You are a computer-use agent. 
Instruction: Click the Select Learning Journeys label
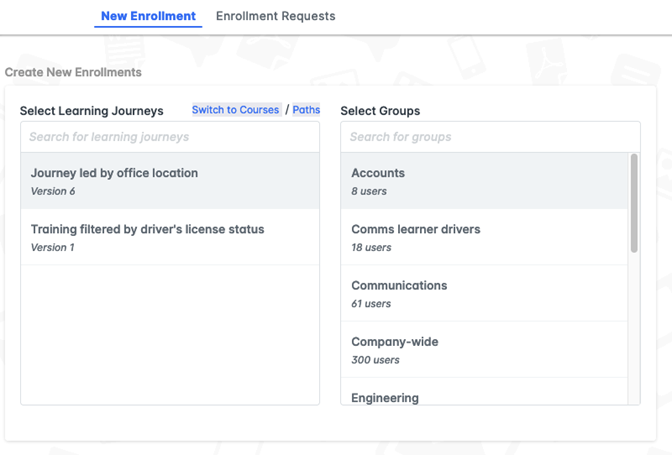pos(91,111)
